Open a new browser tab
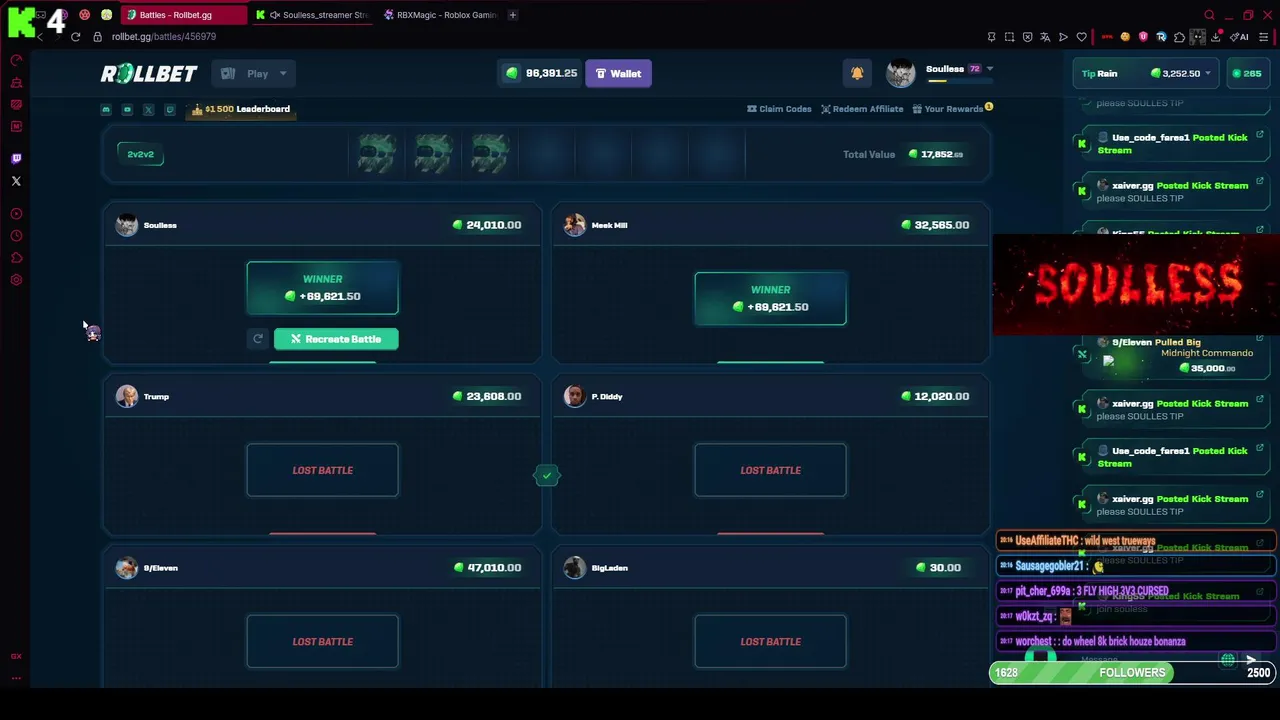The image size is (1280, 720). pyautogui.click(x=512, y=15)
